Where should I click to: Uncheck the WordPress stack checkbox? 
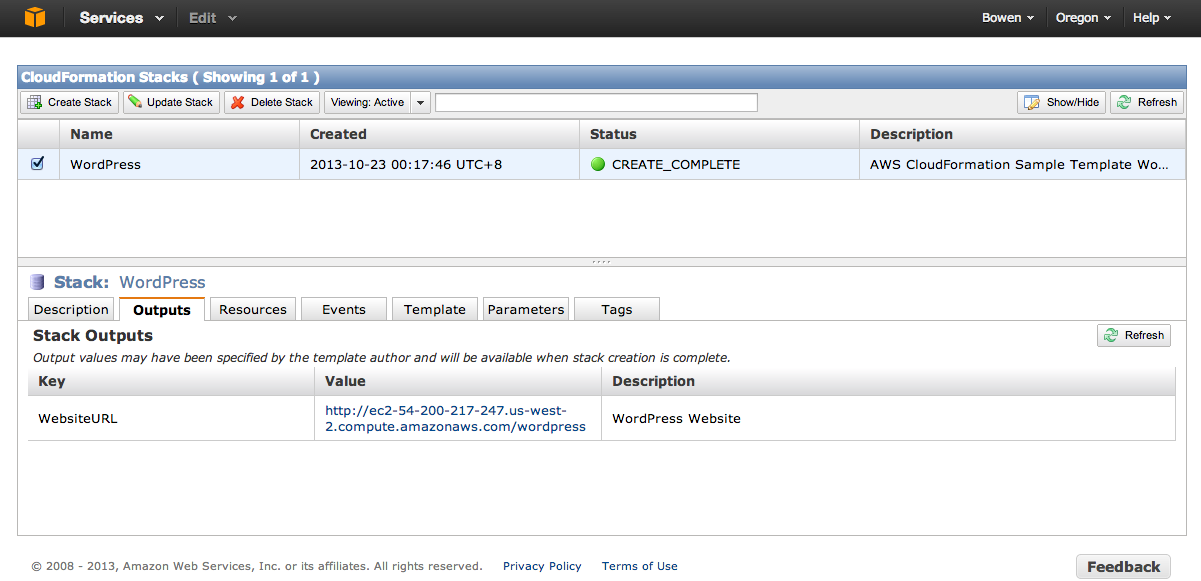tap(37, 164)
